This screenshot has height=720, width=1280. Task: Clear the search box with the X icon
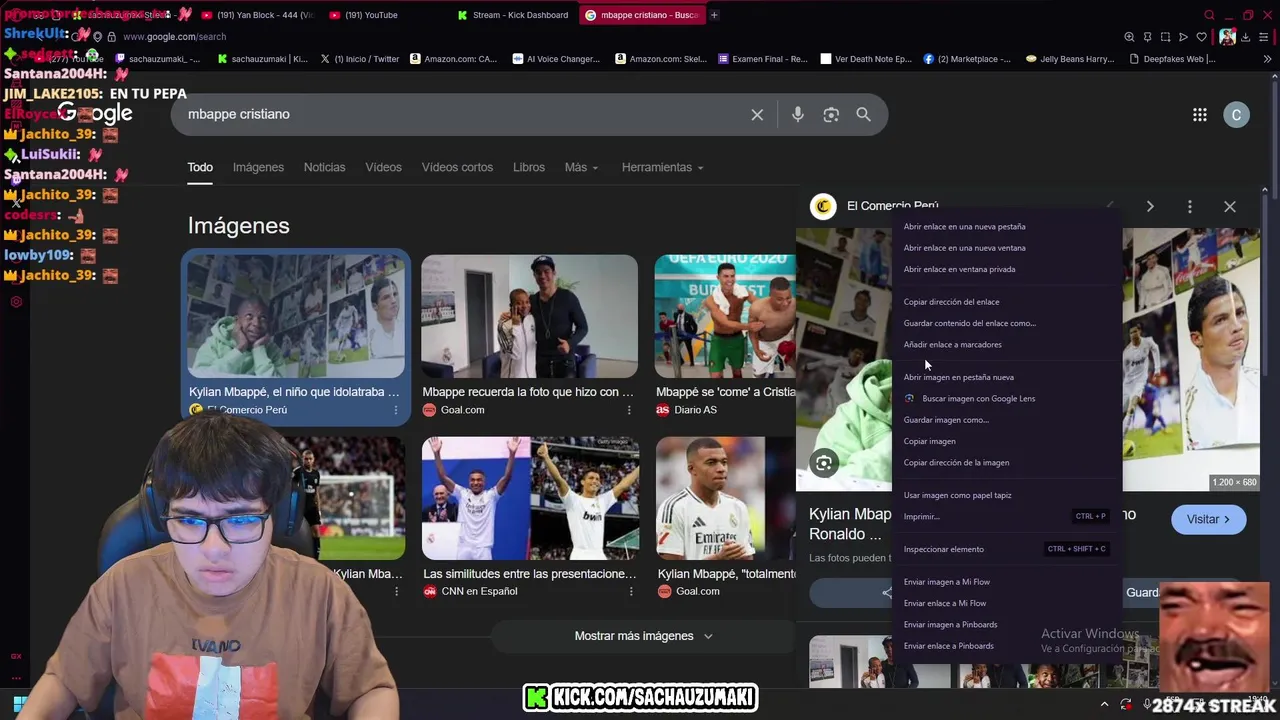pos(757,115)
